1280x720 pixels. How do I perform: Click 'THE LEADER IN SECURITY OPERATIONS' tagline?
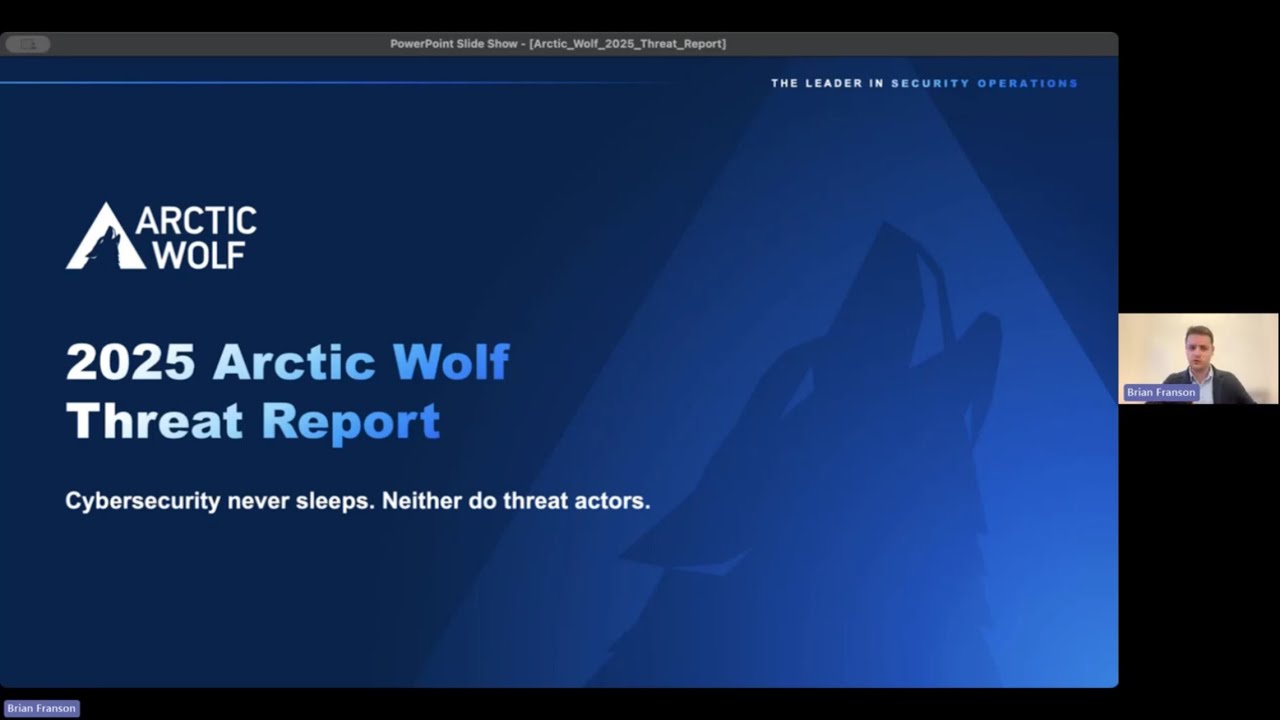(x=924, y=83)
